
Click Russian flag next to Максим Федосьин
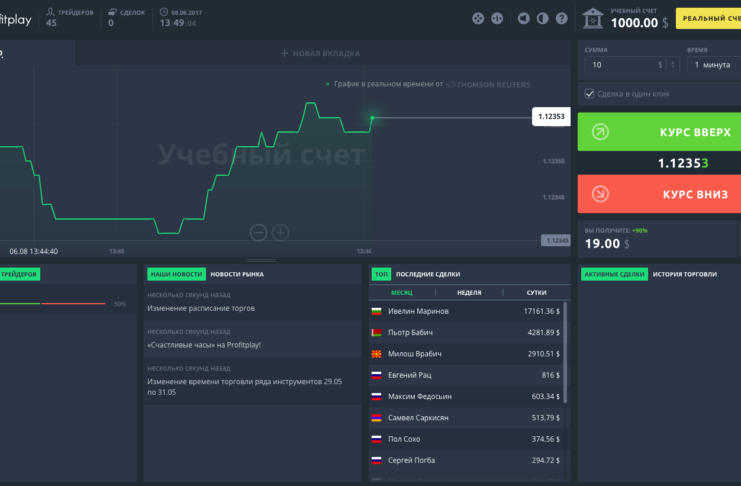coord(377,397)
